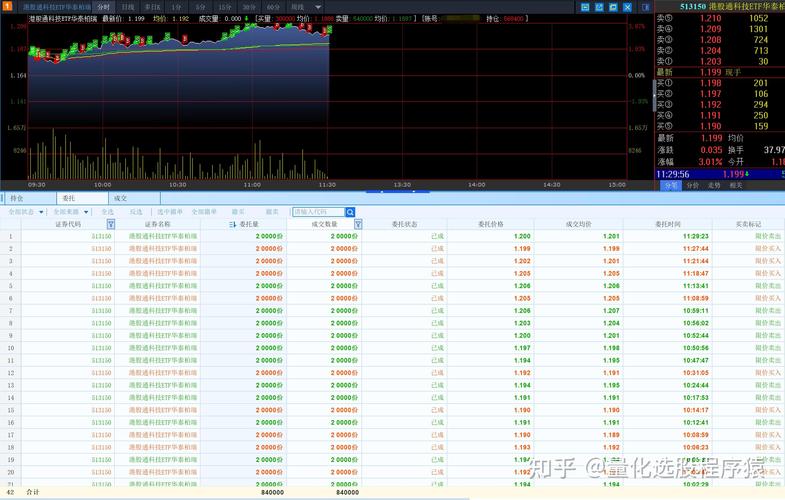Select the fourth tab under the quote panel
The height and width of the screenshot is (500, 785).
pyautogui.click(x=735, y=185)
